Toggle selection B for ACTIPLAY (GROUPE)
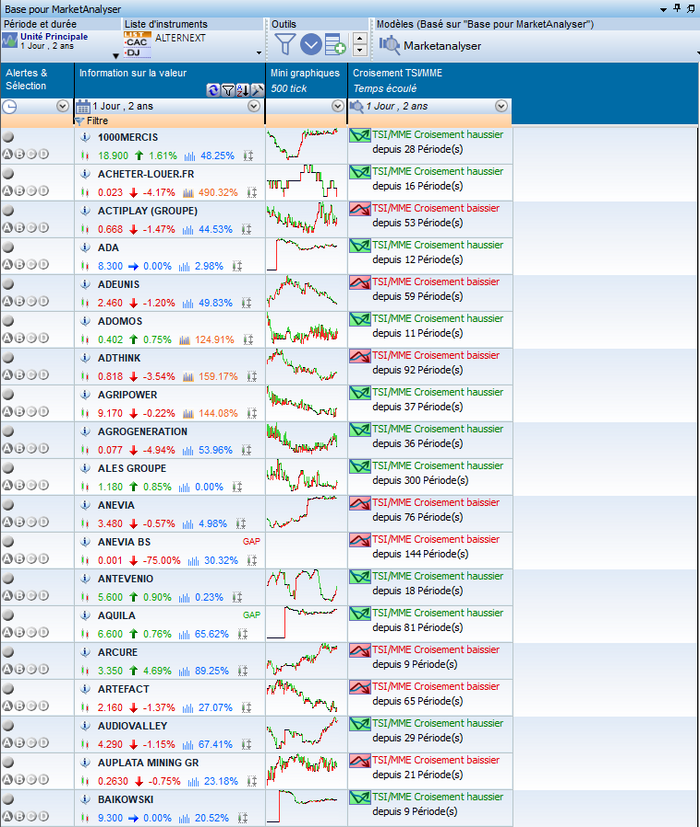This screenshot has height=827, width=700. pyautogui.click(x=20, y=228)
